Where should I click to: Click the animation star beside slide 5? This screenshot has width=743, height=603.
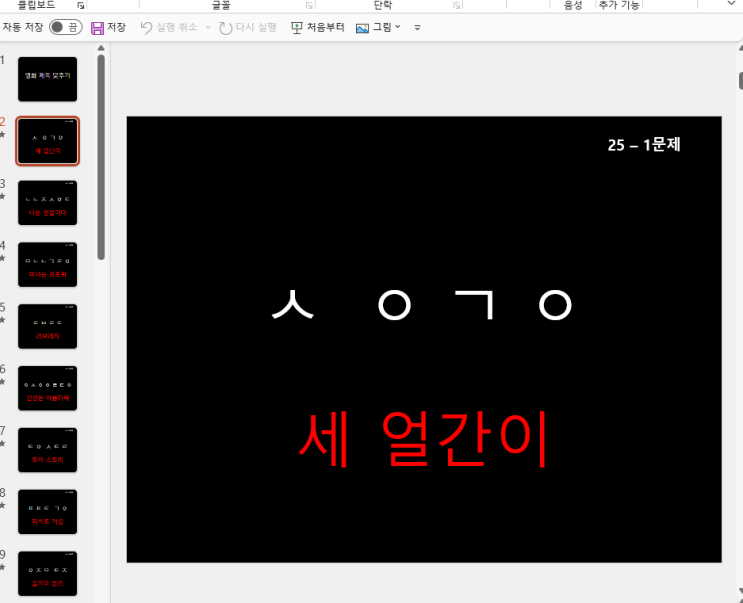coord(2,320)
